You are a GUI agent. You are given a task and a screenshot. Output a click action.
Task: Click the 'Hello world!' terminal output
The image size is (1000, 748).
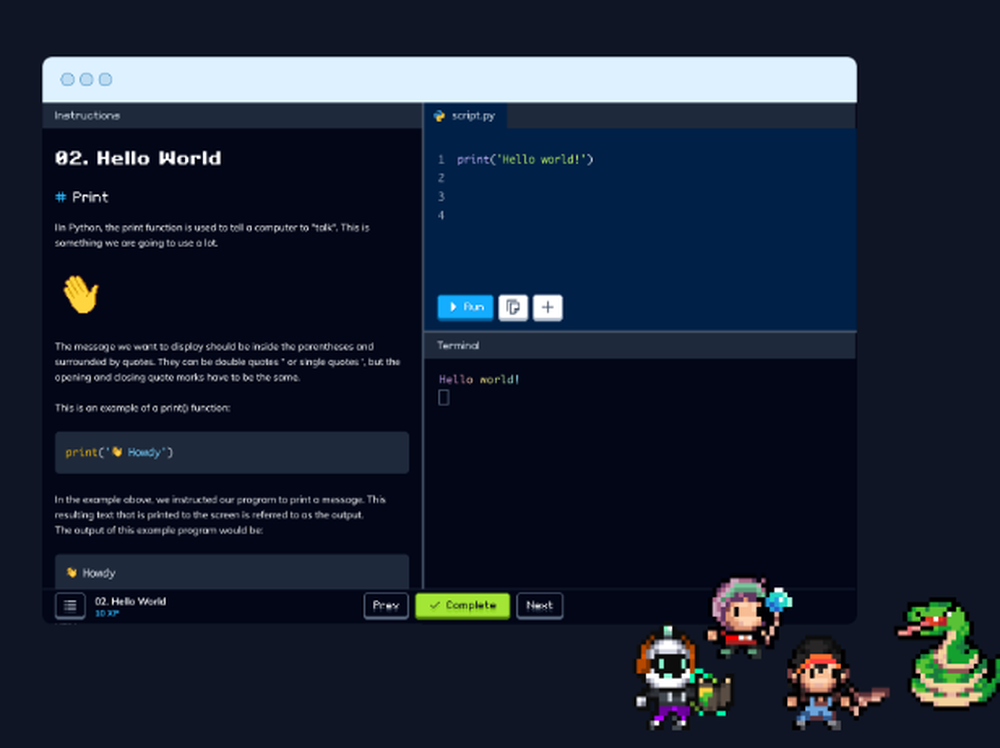(x=479, y=379)
